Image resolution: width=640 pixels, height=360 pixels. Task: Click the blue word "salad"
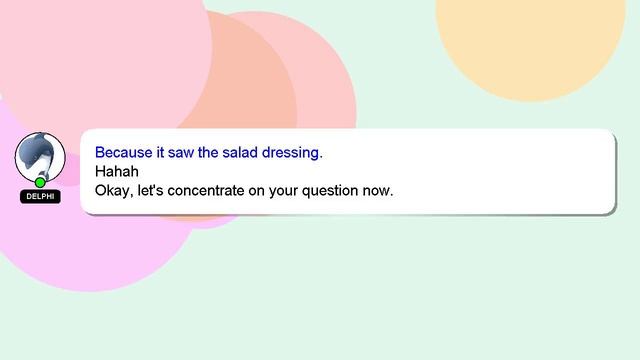click(x=240, y=152)
